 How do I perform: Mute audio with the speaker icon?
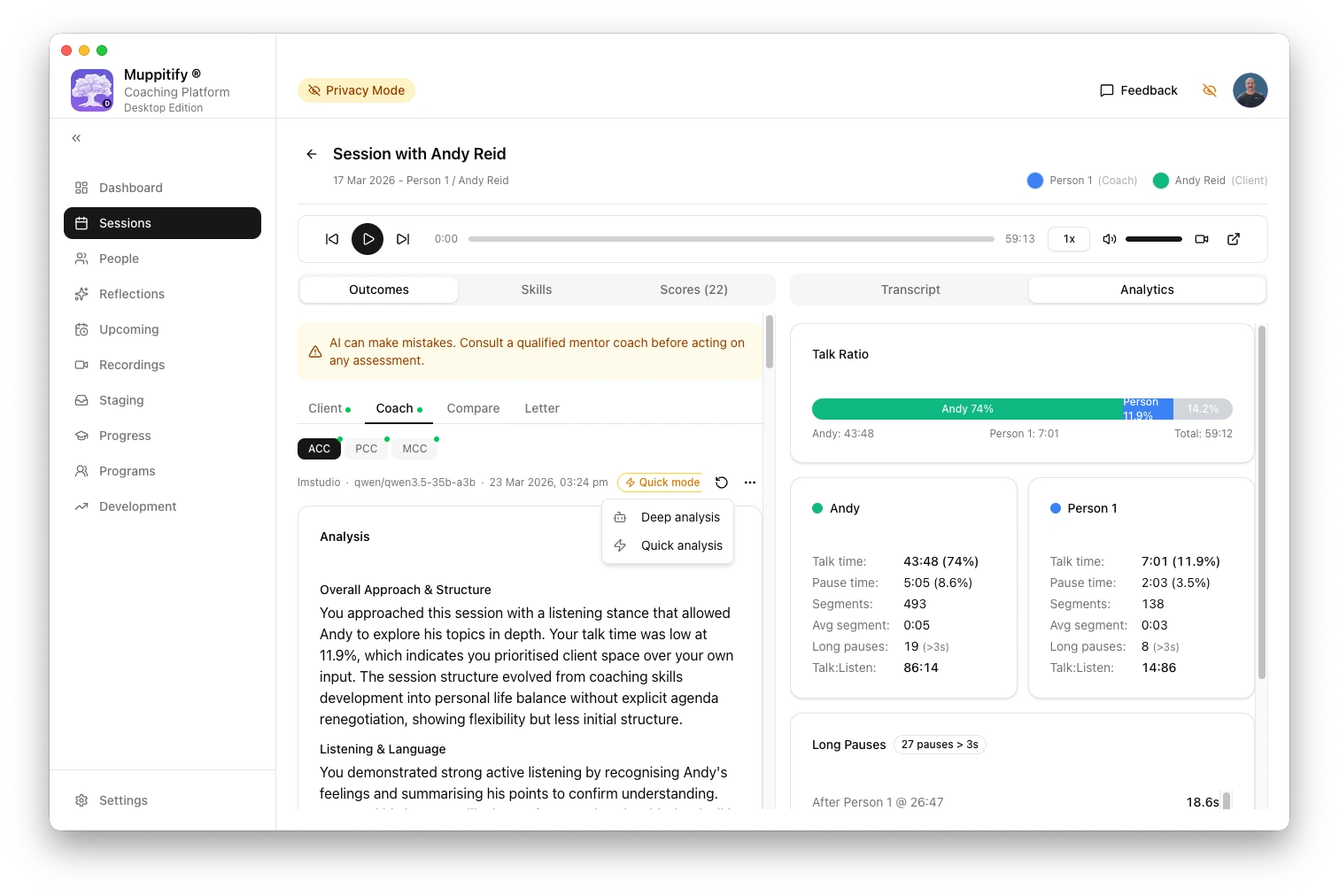1109,239
